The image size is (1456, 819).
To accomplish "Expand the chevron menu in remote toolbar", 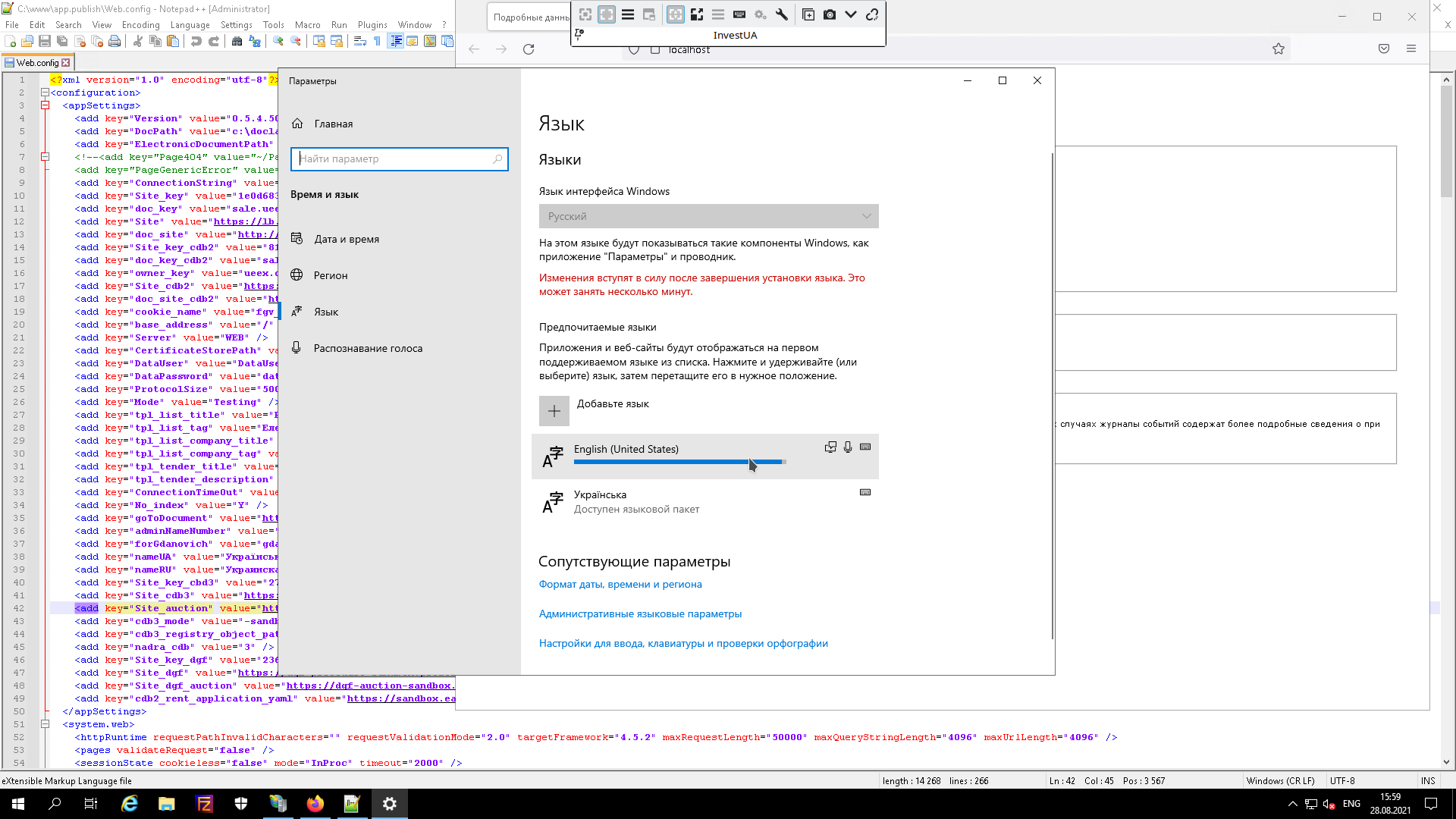I will (851, 14).
